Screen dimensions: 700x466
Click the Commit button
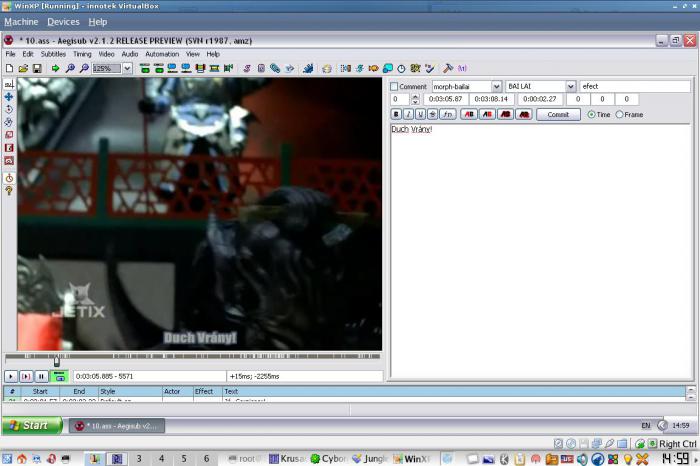coord(558,115)
